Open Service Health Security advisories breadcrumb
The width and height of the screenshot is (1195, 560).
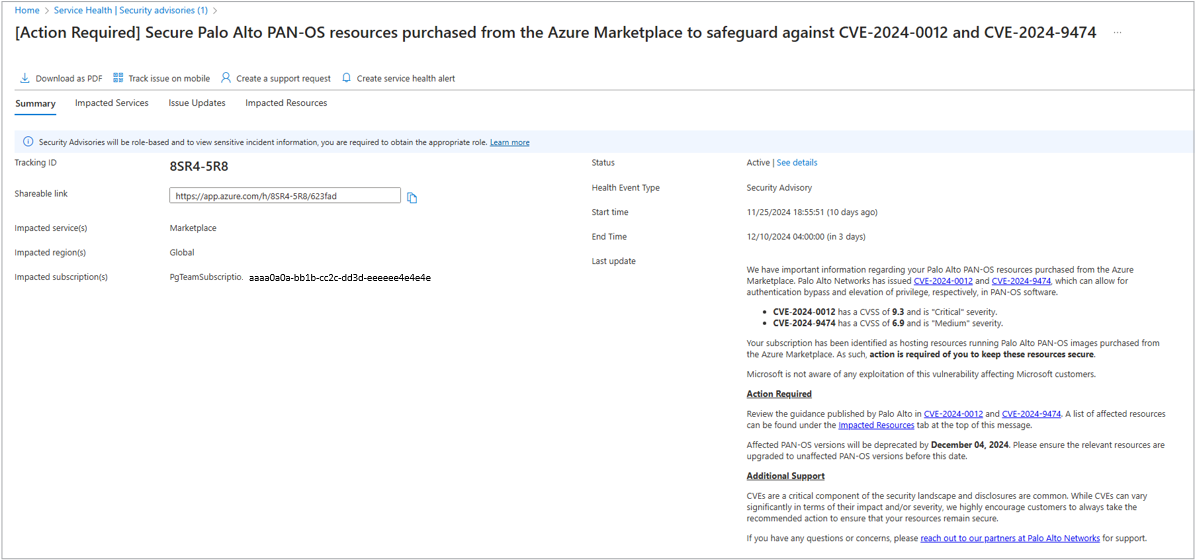(132, 11)
